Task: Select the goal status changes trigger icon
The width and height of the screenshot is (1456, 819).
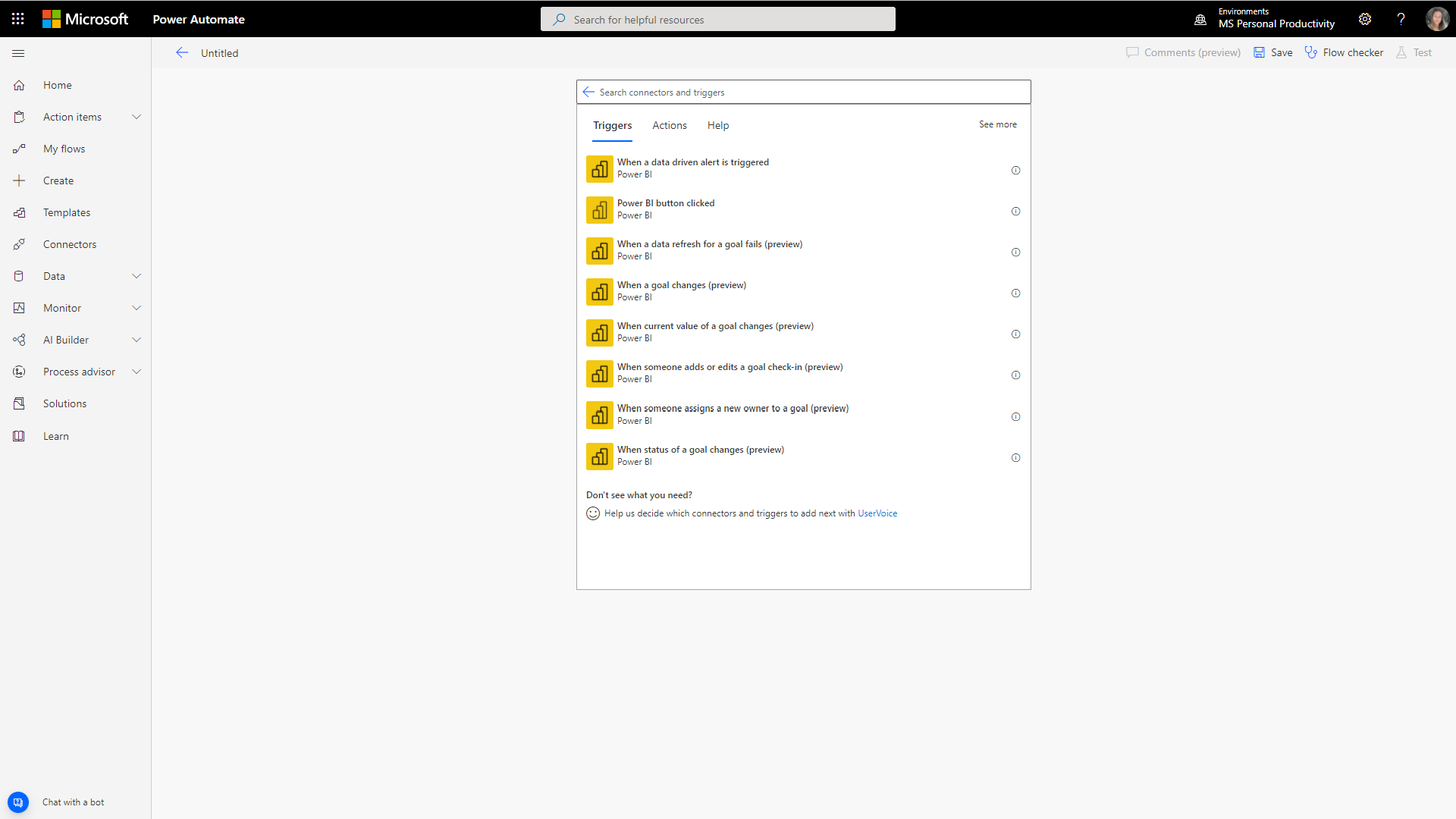Action: 599,456
